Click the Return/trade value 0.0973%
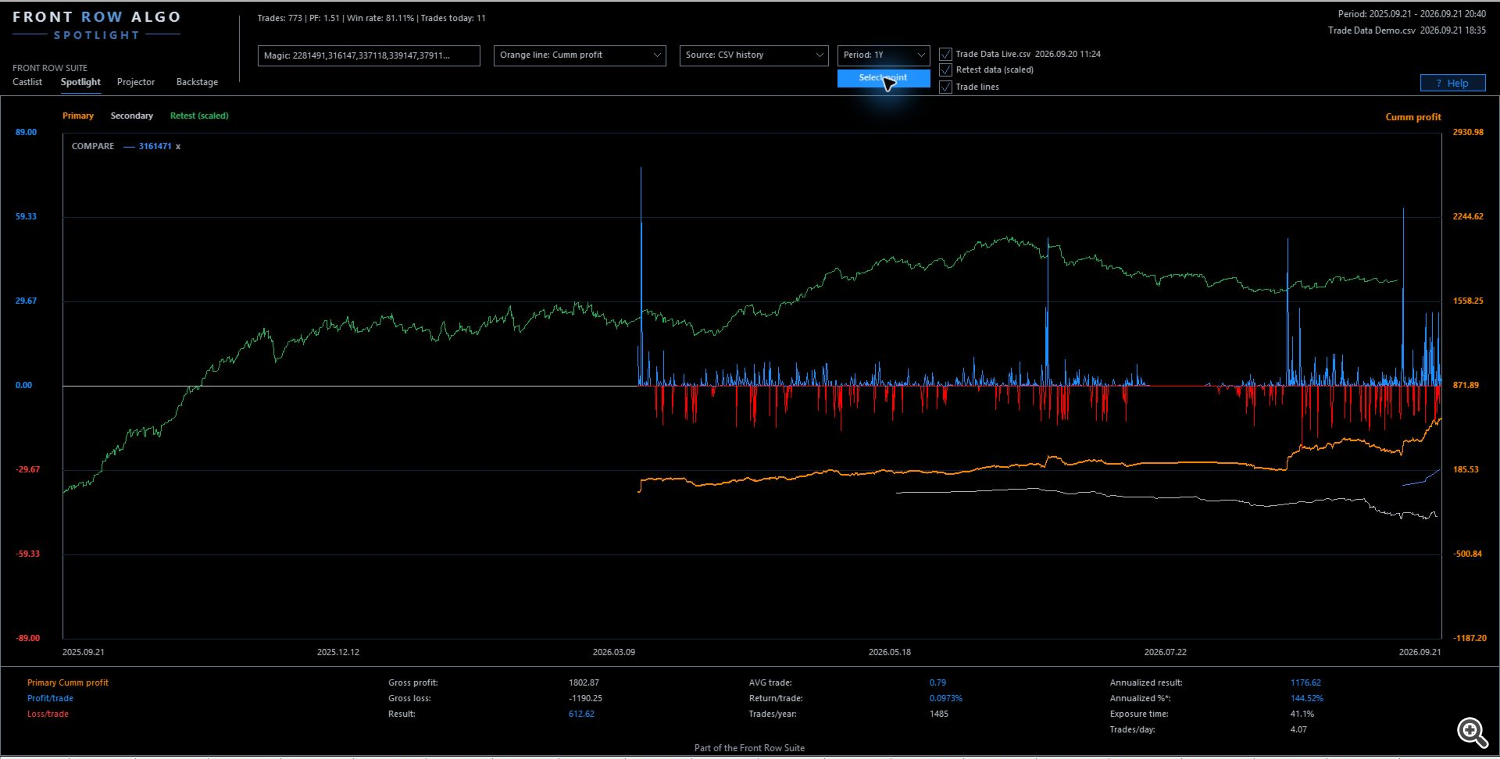Image resolution: width=1500 pixels, height=759 pixels. pyautogui.click(x=945, y=698)
